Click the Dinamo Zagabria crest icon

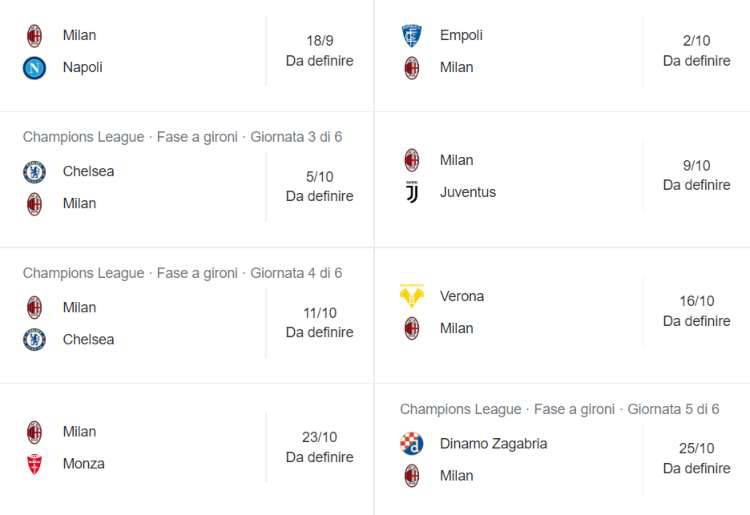pyautogui.click(x=411, y=444)
